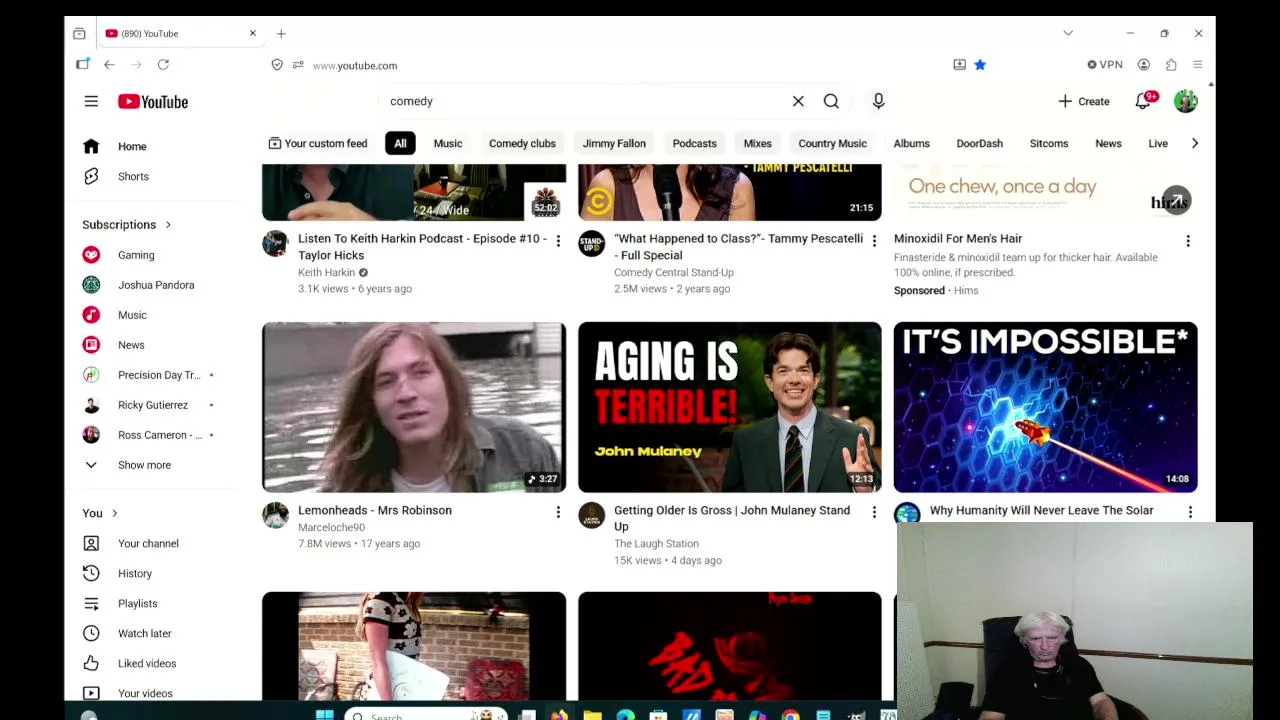Open the Windows Start menu
This screenshot has height=720, width=1280.
coord(324,714)
